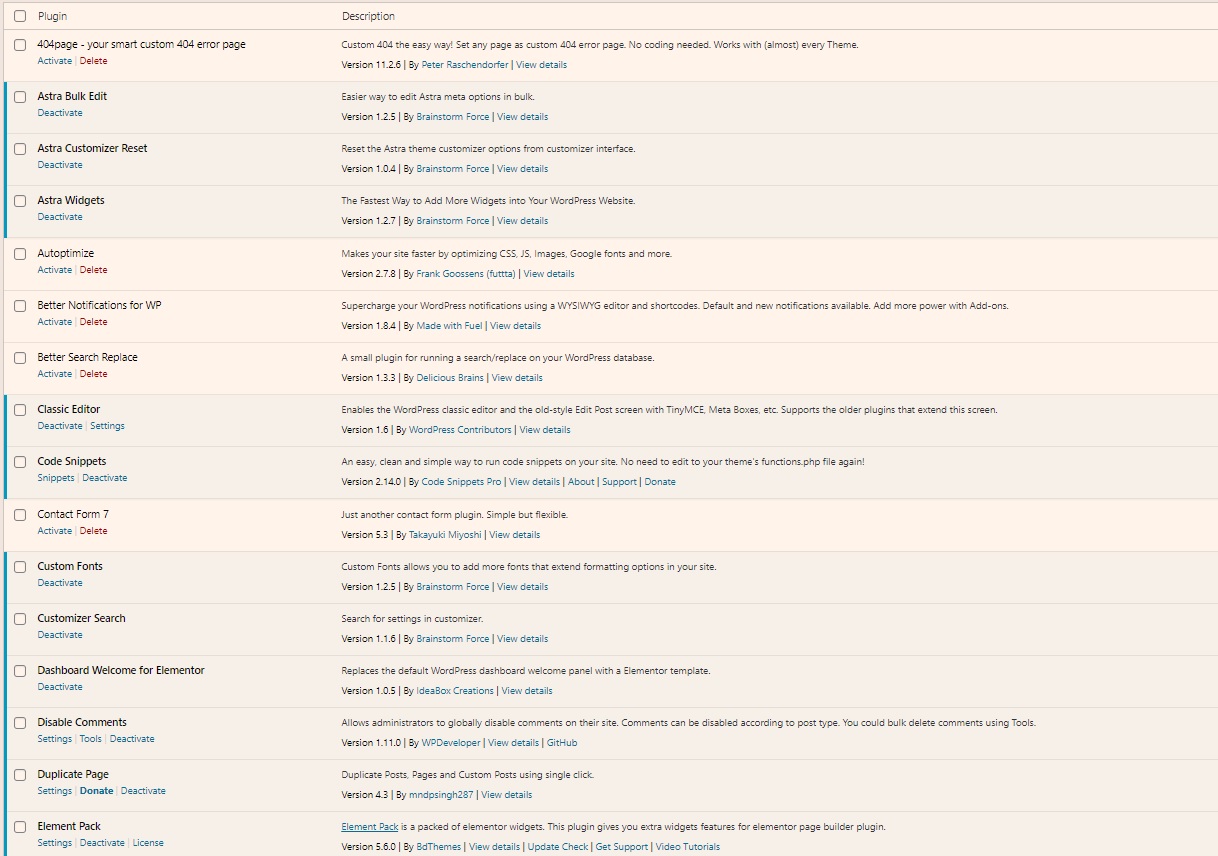Deactivate Astra Widgets plugin
This screenshot has height=856, width=1218.
point(60,217)
